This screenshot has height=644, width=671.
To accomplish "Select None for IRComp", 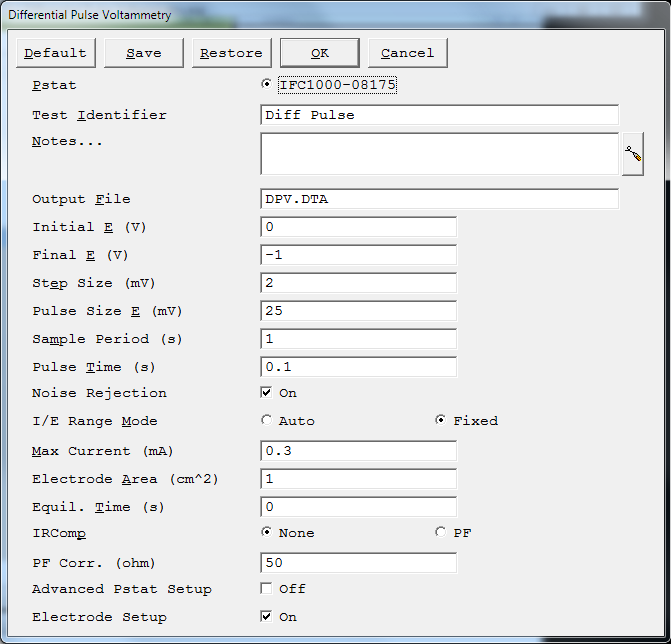I will (266, 532).
